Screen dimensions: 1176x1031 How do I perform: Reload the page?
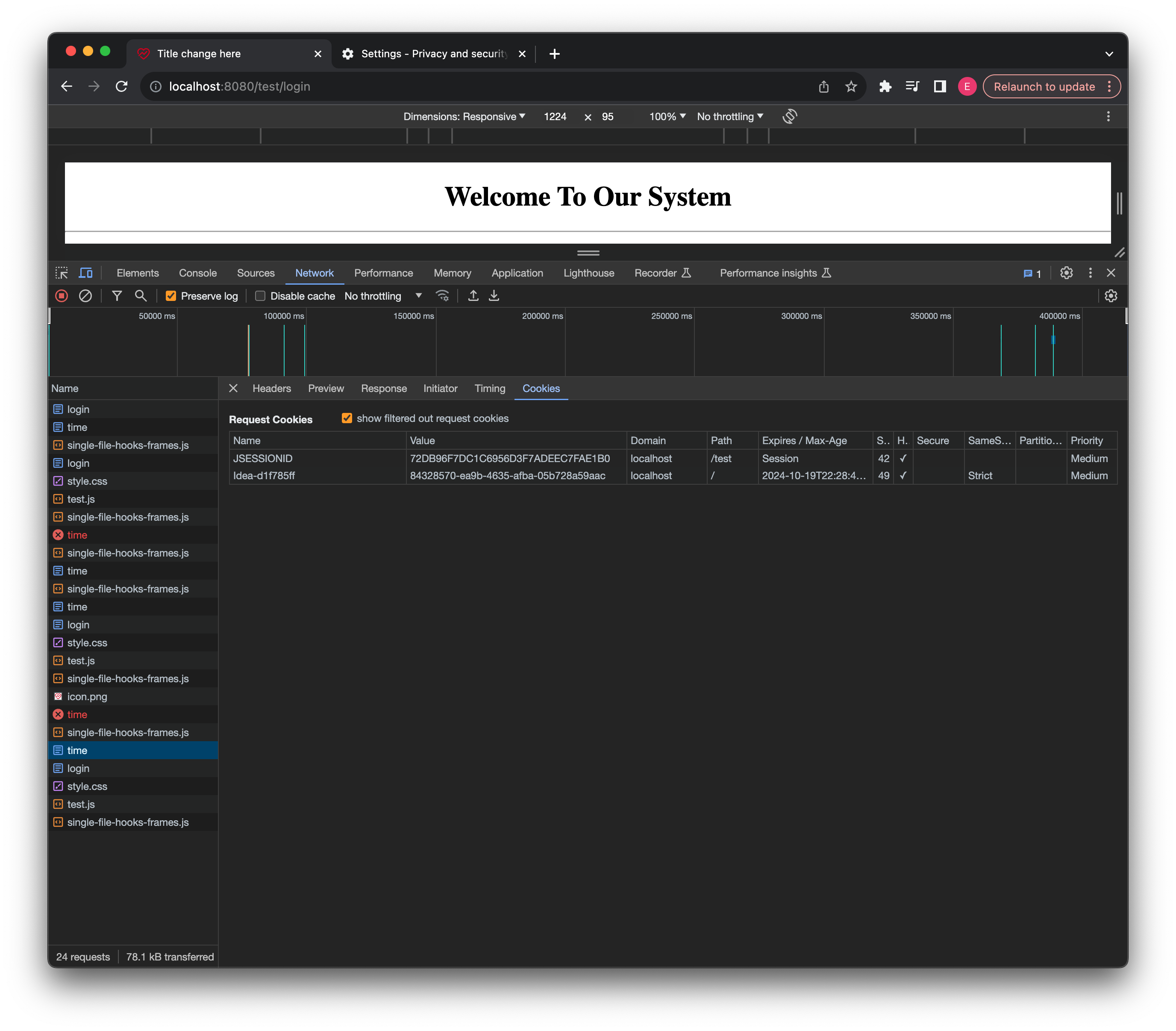[x=121, y=86]
